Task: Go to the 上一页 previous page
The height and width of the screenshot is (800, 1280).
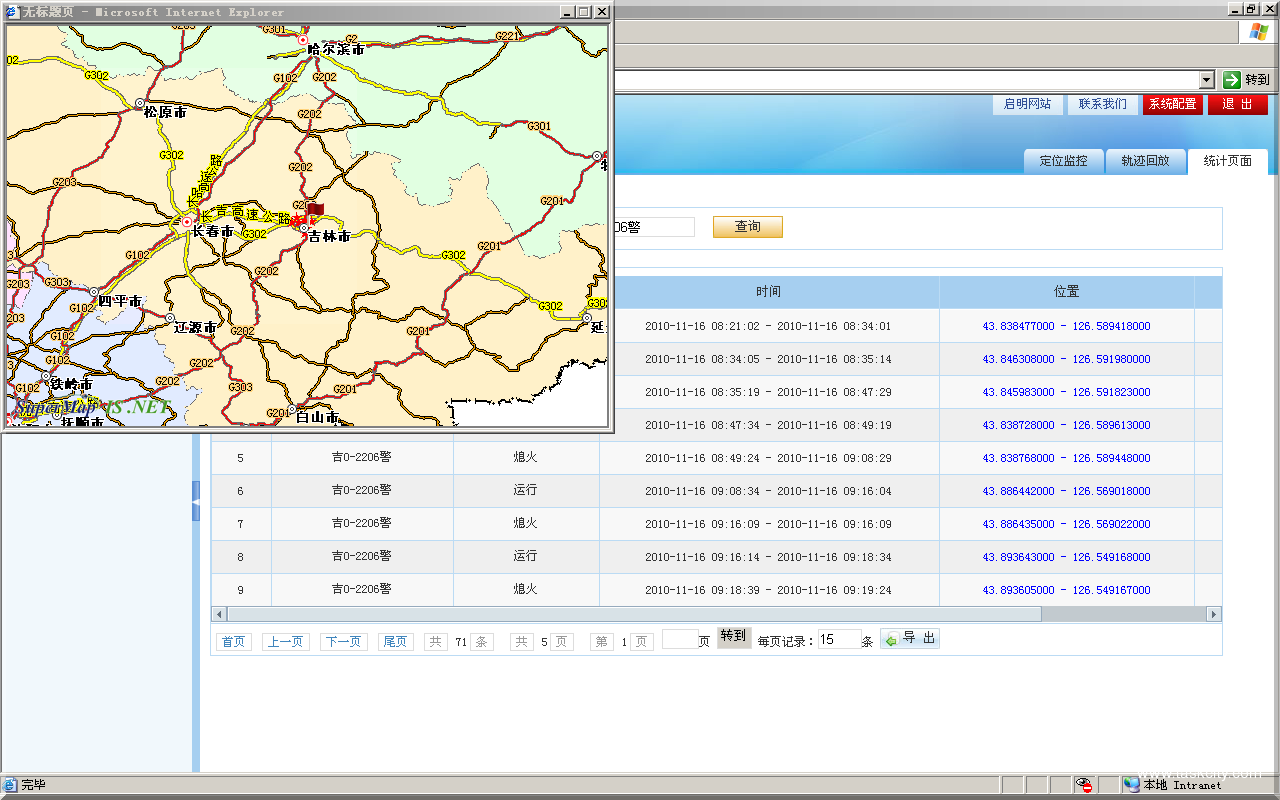Action: coord(285,642)
